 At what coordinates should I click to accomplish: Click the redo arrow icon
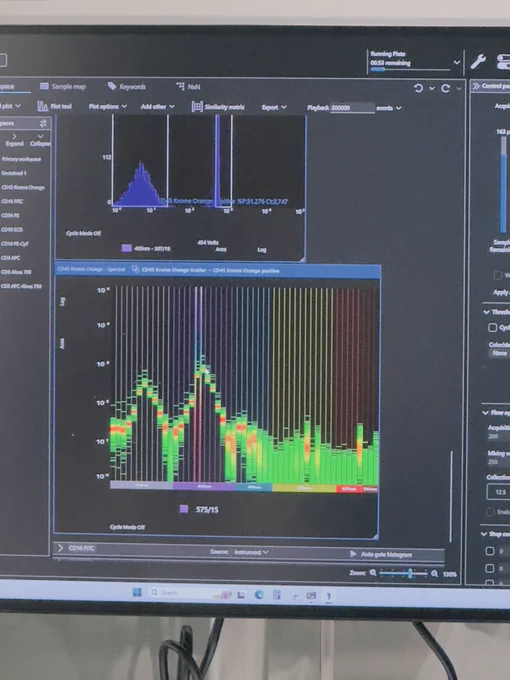point(445,88)
